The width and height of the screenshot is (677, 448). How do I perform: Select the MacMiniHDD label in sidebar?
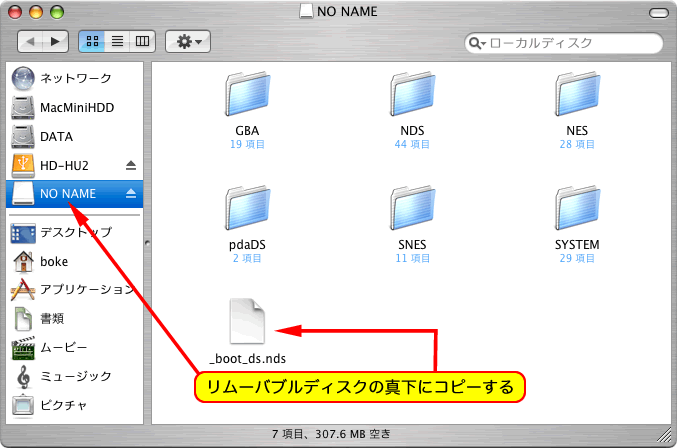77,107
